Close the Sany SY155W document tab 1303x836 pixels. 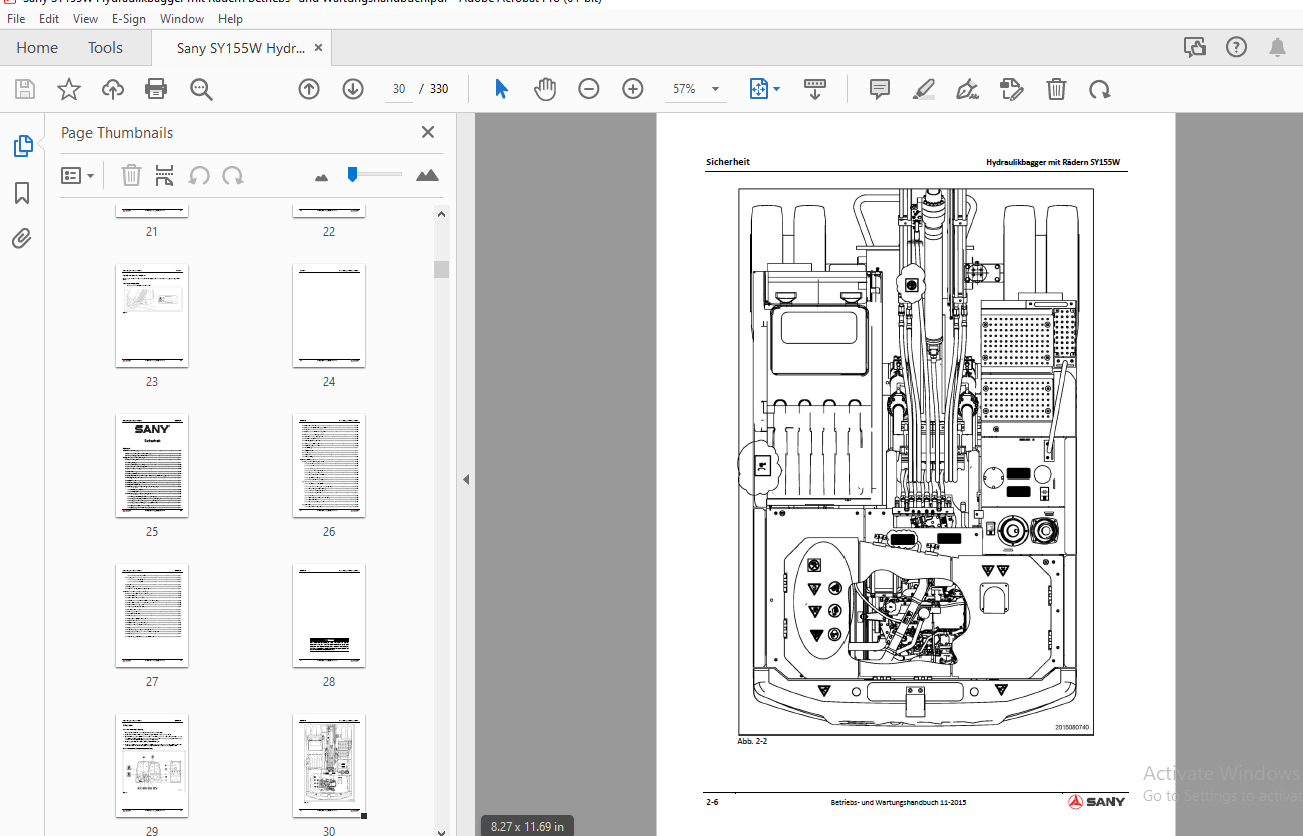pyautogui.click(x=319, y=47)
